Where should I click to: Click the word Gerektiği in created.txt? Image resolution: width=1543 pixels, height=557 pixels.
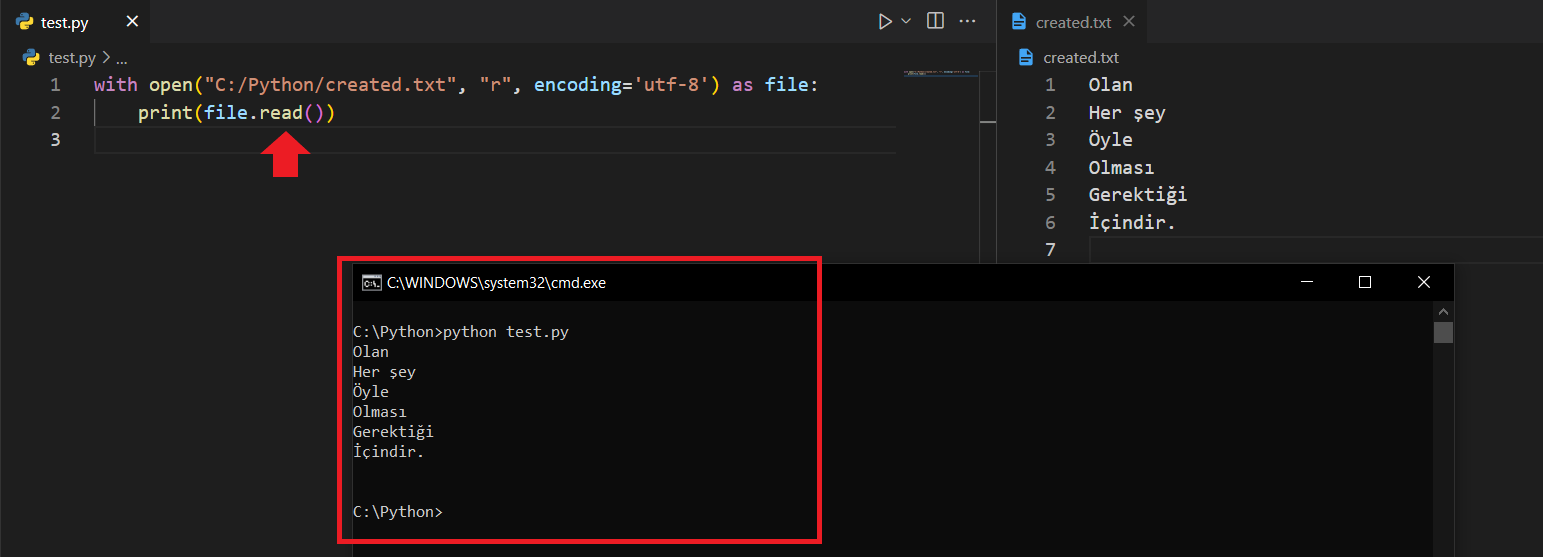pyautogui.click(x=1137, y=195)
